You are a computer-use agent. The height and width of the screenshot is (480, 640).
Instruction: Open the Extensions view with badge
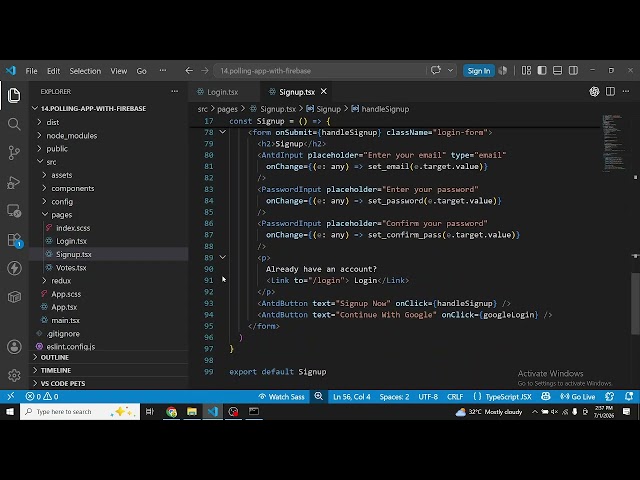coord(15,240)
